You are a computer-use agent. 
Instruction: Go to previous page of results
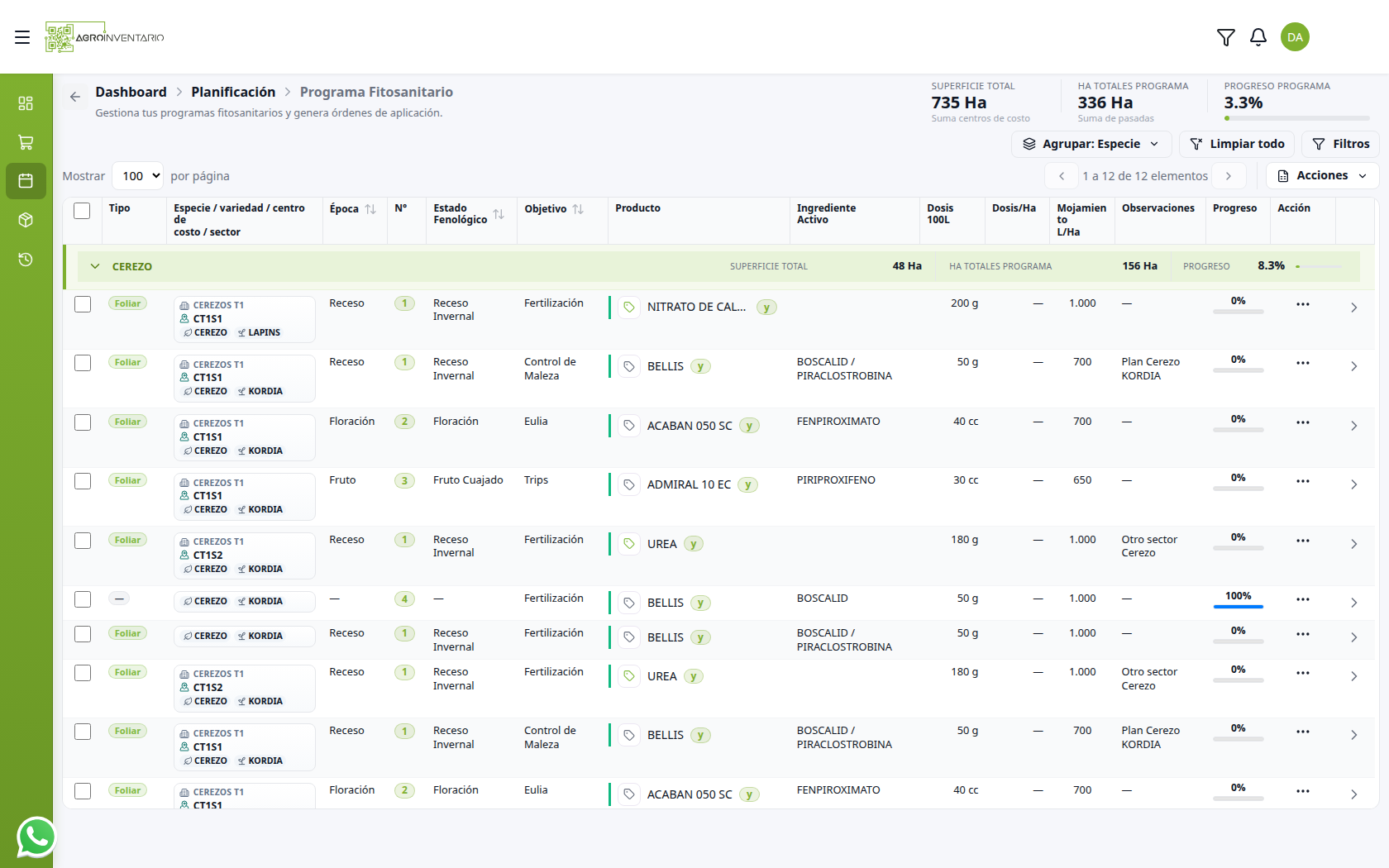[x=1062, y=176]
